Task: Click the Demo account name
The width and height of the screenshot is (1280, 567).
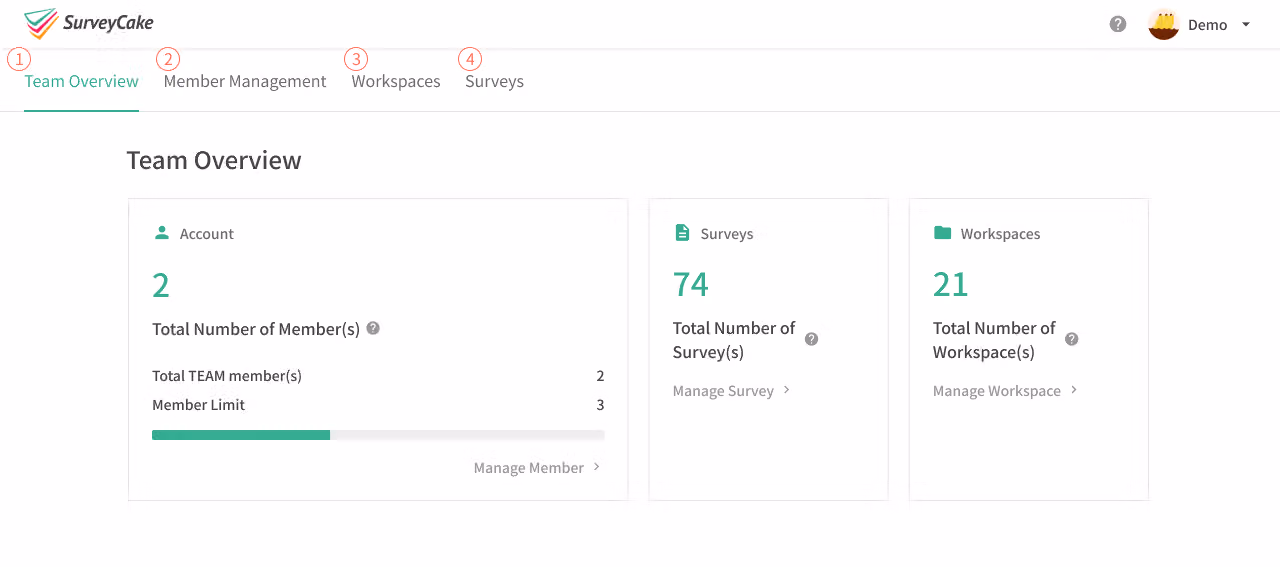Action: 1208,25
